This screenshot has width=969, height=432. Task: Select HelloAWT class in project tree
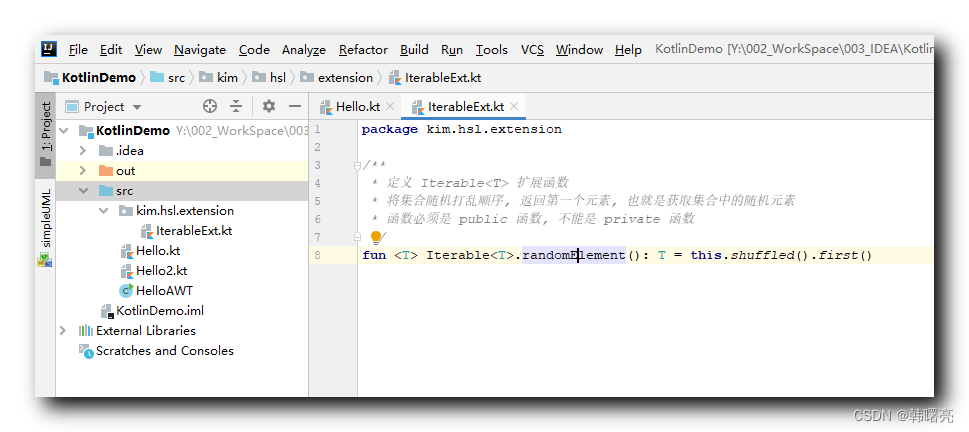coord(182,290)
